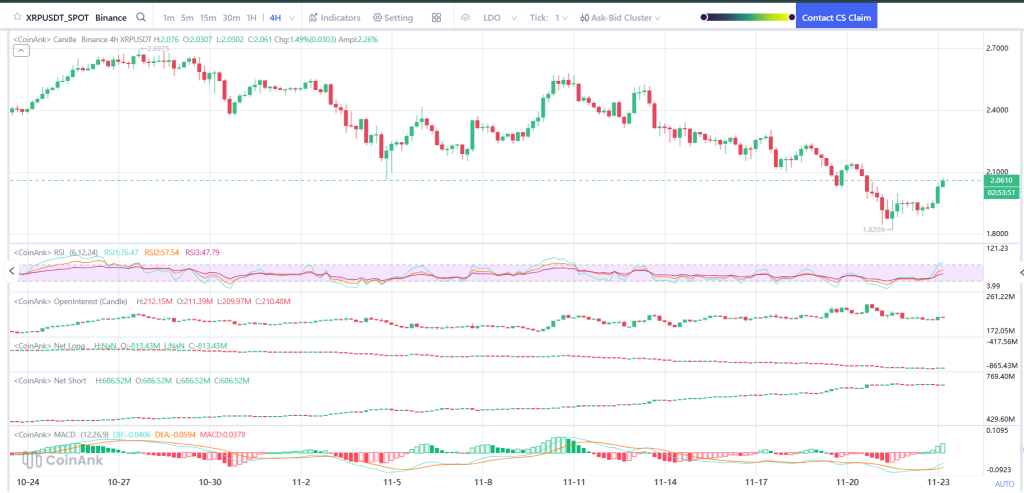Click the cloud save icon
Image resolution: width=1024 pixels, height=493 pixels.
tap(466, 18)
